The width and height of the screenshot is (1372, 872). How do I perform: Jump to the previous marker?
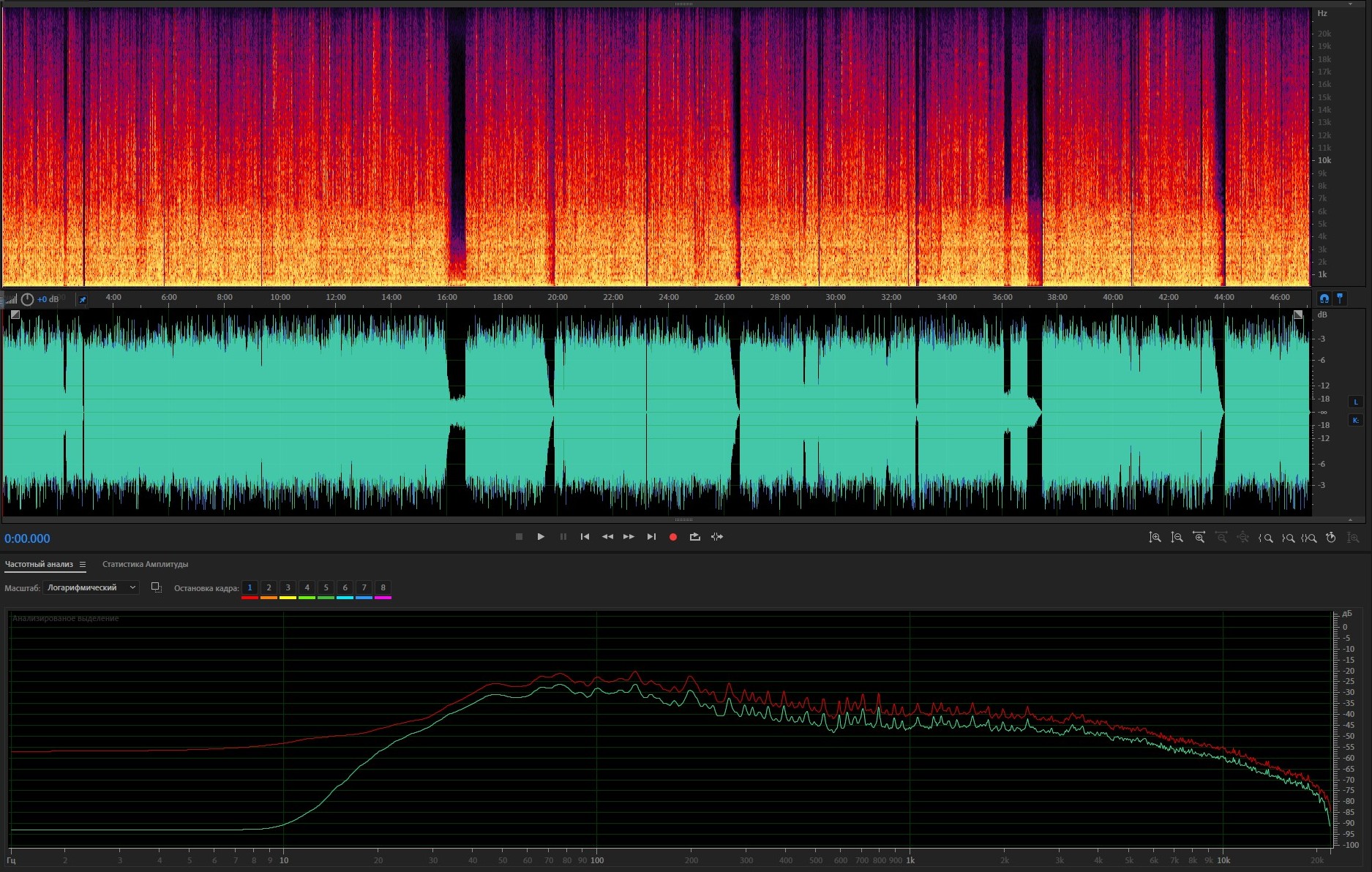tap(585, 537)
